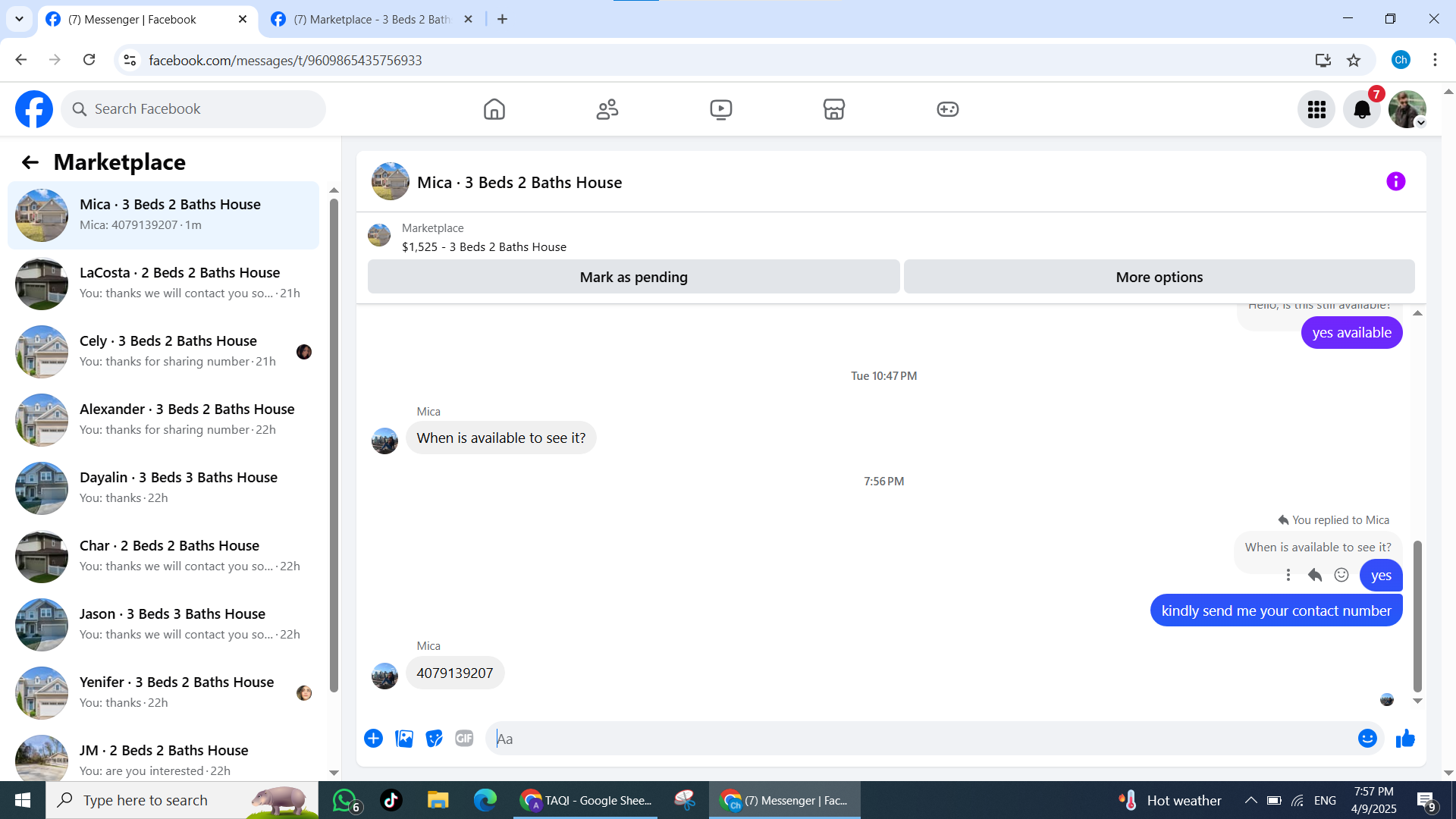Click the Facebook logo
Image resolution: width=1456 pixels, height=819 pixels.
(34, 109)
